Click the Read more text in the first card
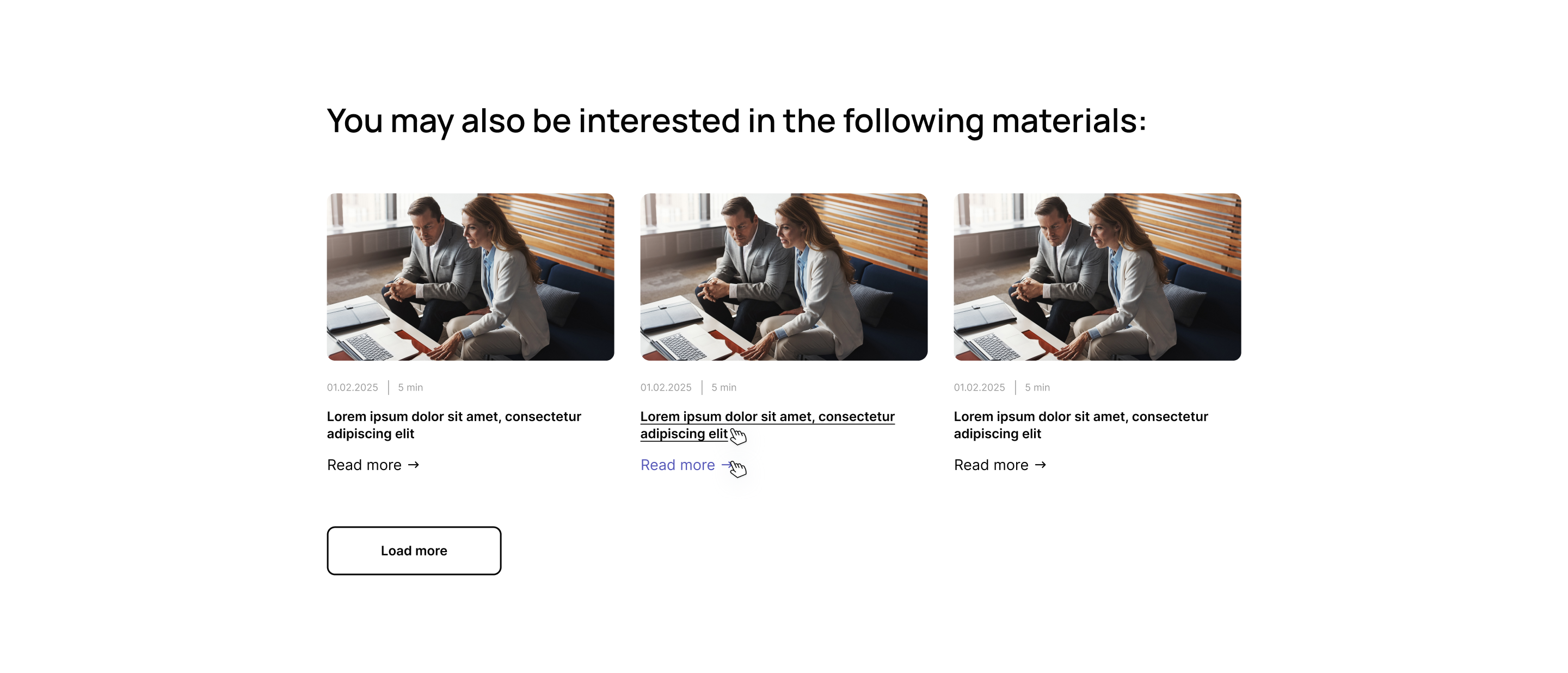 coord(364,465)
